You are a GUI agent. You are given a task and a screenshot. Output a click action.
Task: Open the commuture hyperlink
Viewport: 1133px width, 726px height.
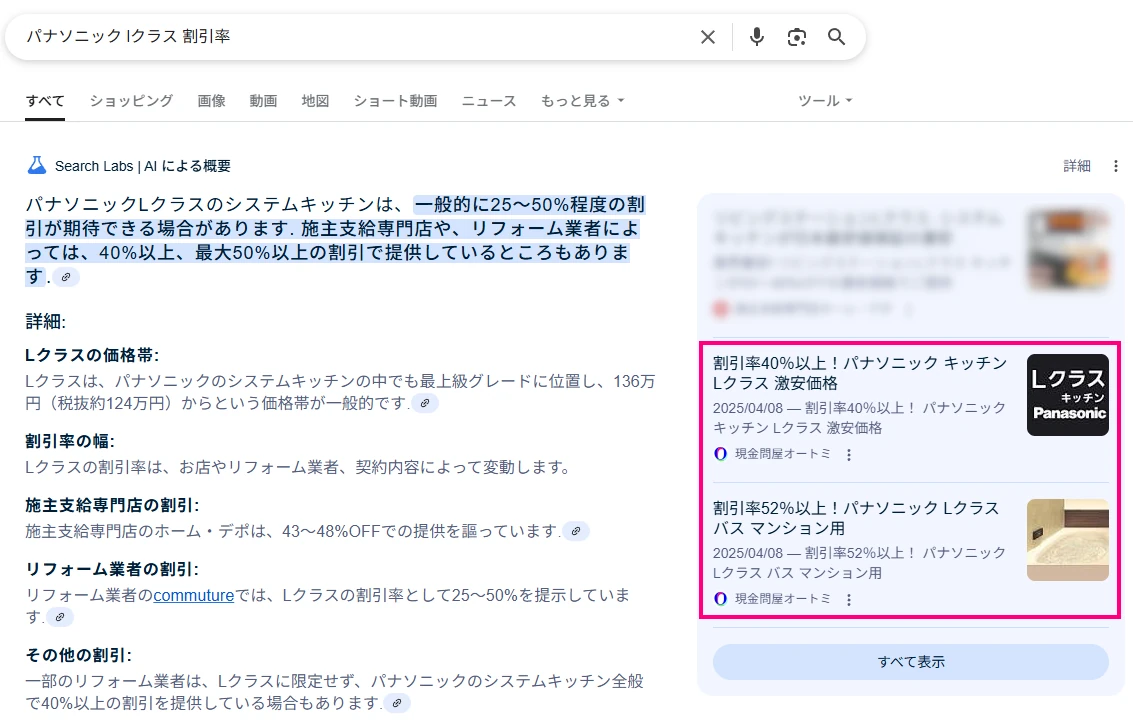tap(194, 595)
